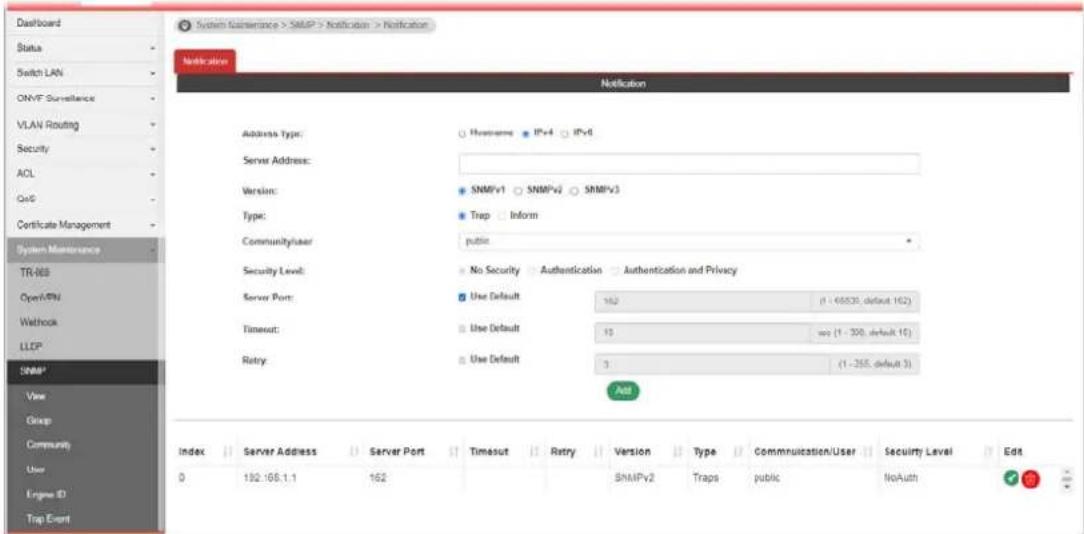Screen dimensions: 1084x534
Task: Click the red delete icon for 192.168.1.1
Action: 1031,479
